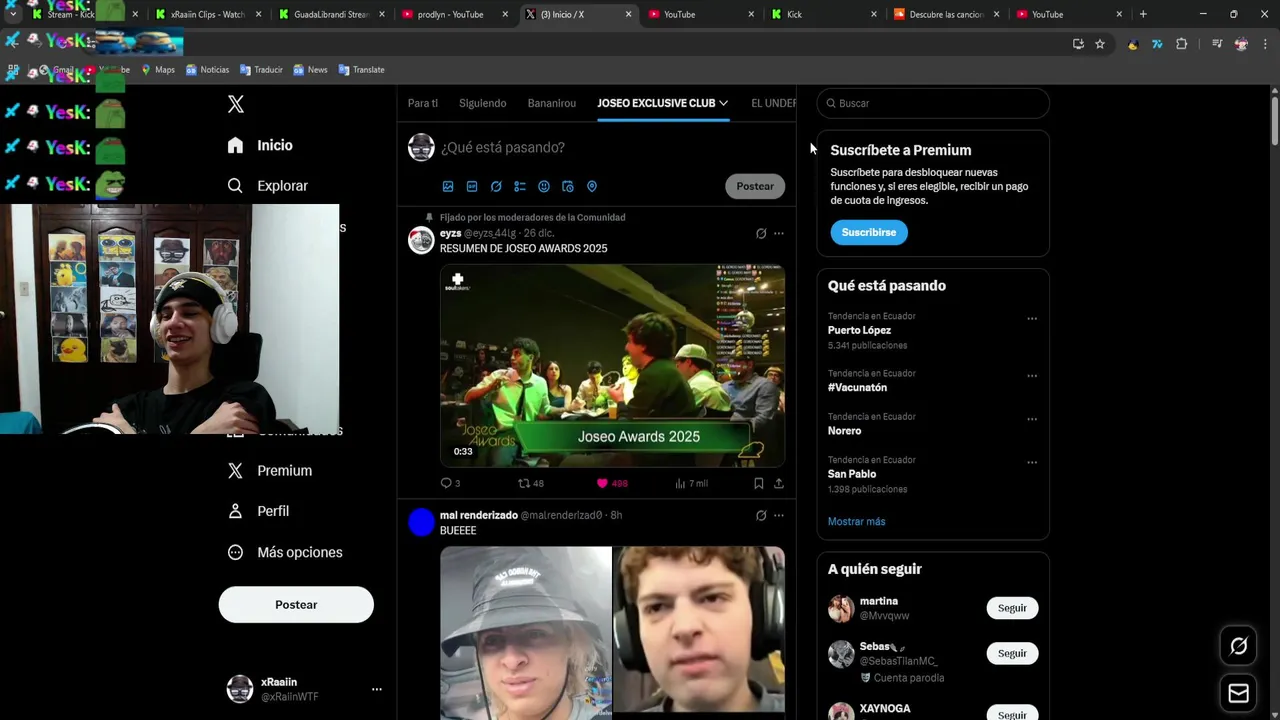Open more options for San Pablo trend
This screenshot has height=720, width=1280.
[x=1032, y=463]
